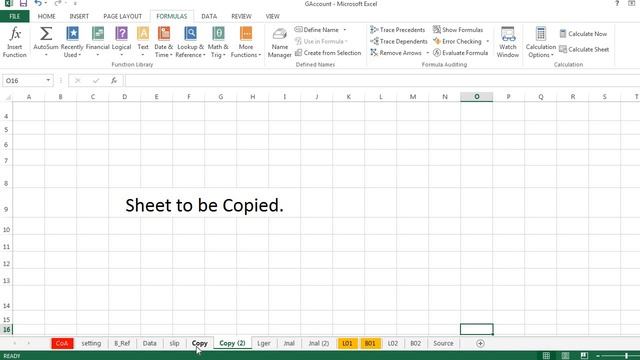The image size is (640, 360).
Task: Select the B_Ref sheet tab
Action: click(x=122, y=343)
